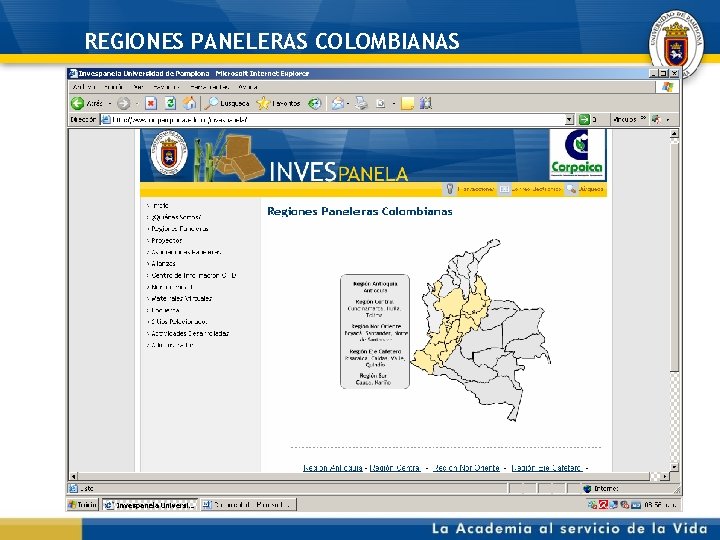Open the Búsqueda search toolbar button
Image resolution: width=720 pixels, height=540 pixels.
(227, 103)
